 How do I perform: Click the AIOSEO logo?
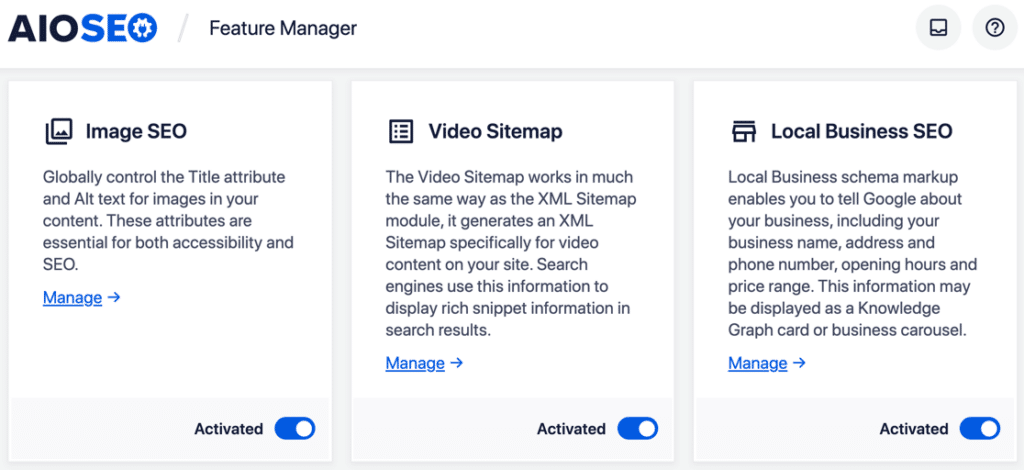[x=83, y=28]
